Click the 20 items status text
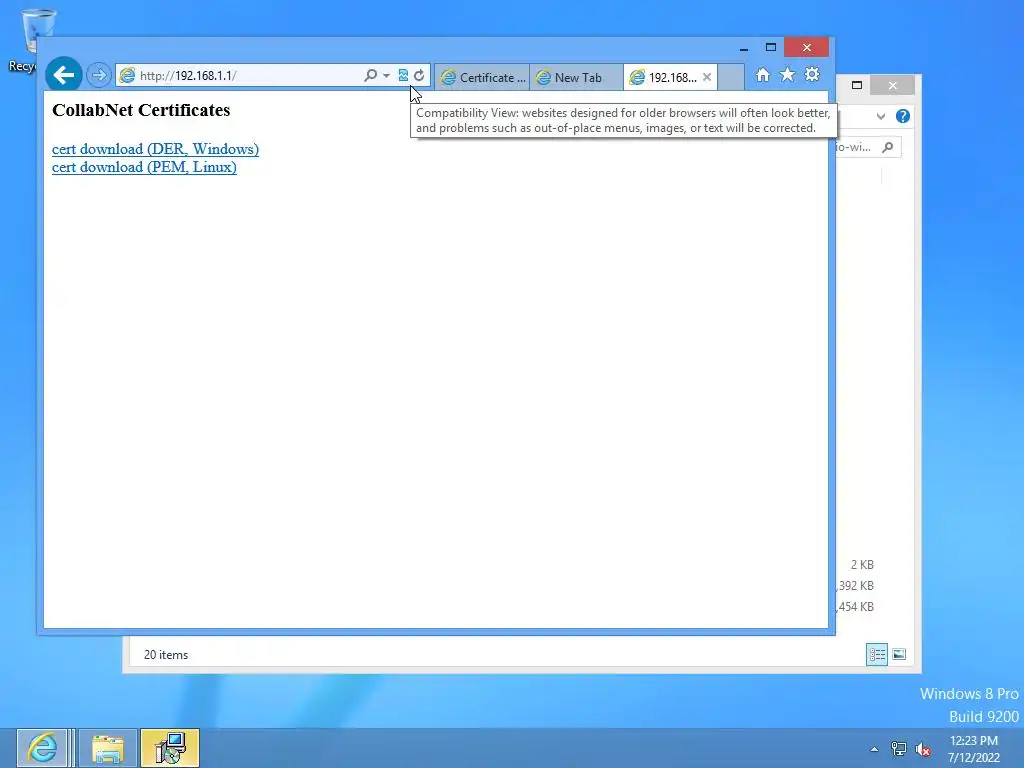 coord(166,654)
